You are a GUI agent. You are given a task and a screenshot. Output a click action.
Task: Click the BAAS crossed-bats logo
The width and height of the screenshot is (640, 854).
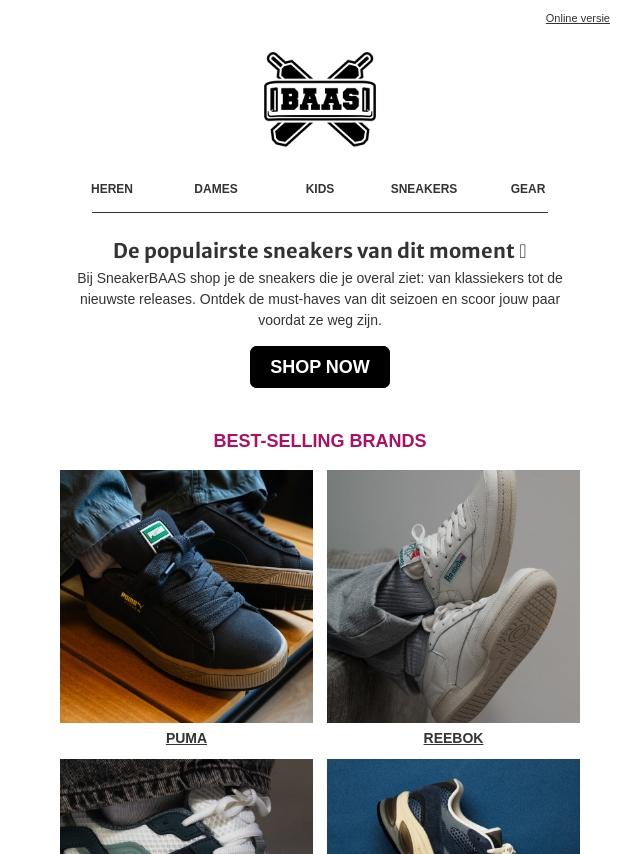coord(320,99)
